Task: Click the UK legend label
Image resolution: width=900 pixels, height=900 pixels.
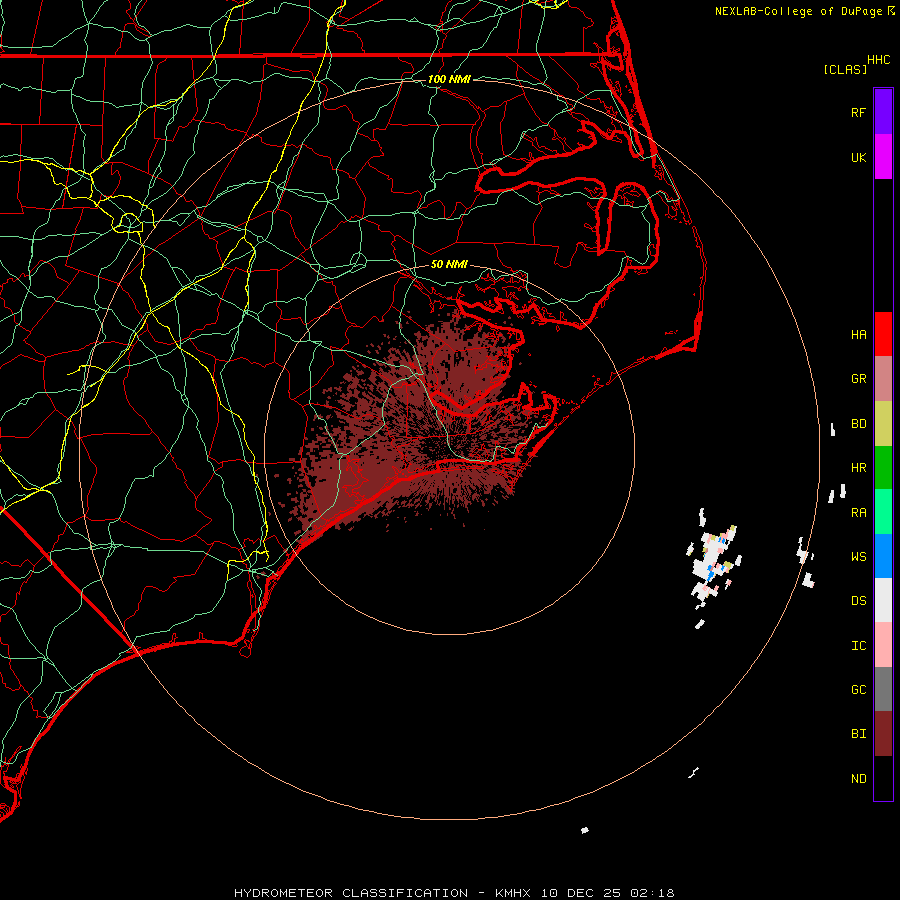Action: (x=858, y=157)
